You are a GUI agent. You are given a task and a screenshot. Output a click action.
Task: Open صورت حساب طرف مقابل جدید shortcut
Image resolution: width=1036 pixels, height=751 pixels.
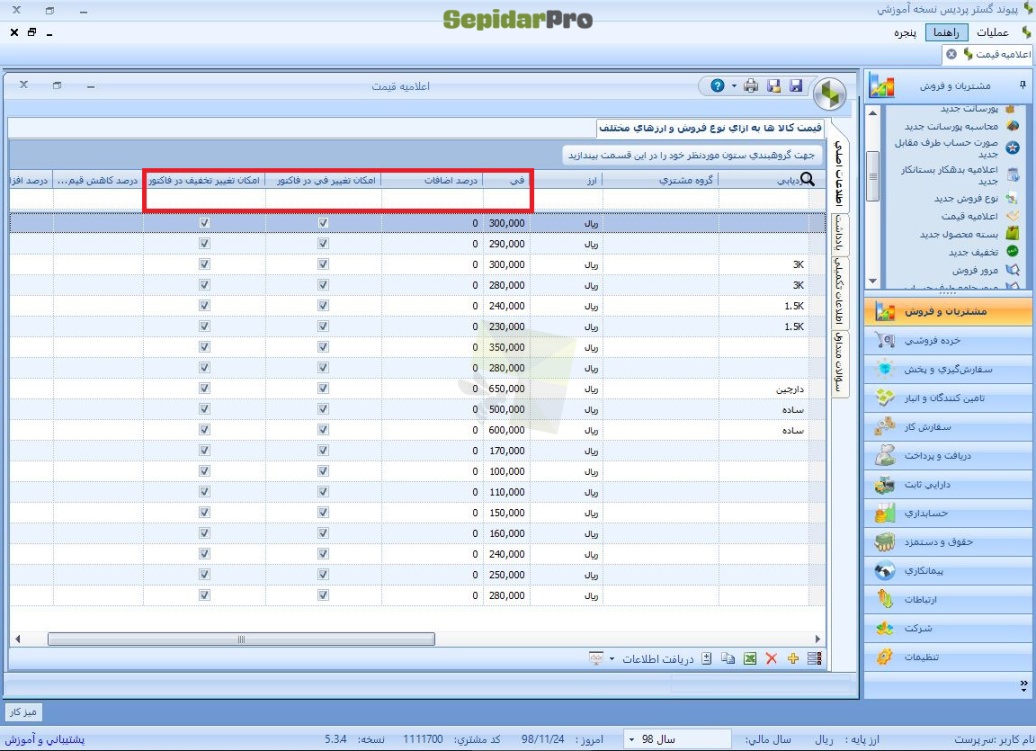click(x=946, y=148)
